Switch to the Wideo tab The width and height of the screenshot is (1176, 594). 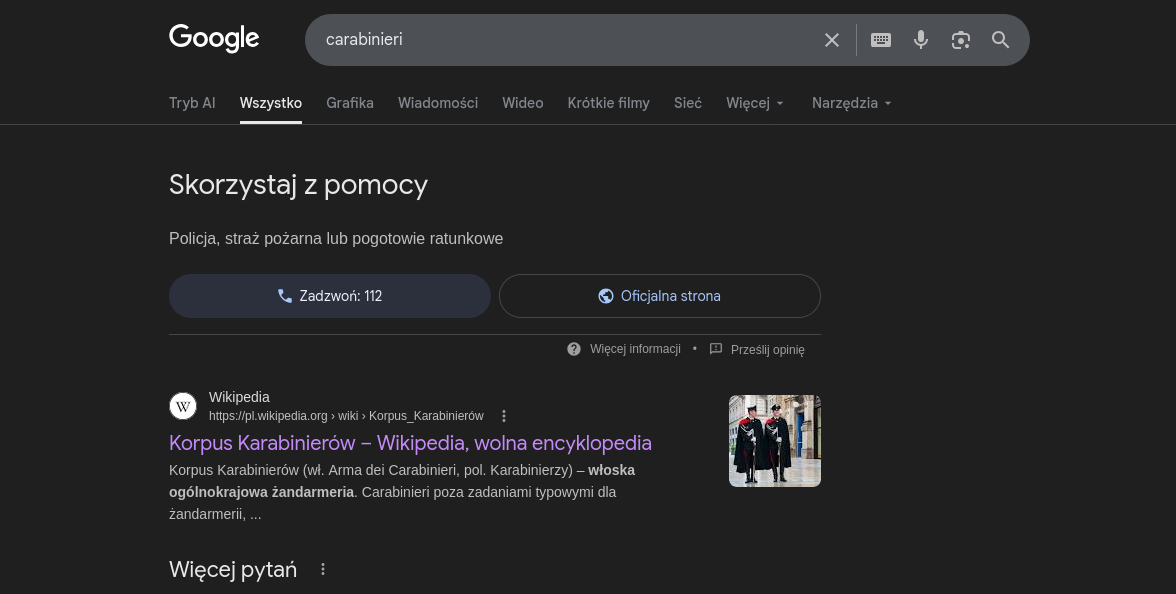tap(523, 103)
